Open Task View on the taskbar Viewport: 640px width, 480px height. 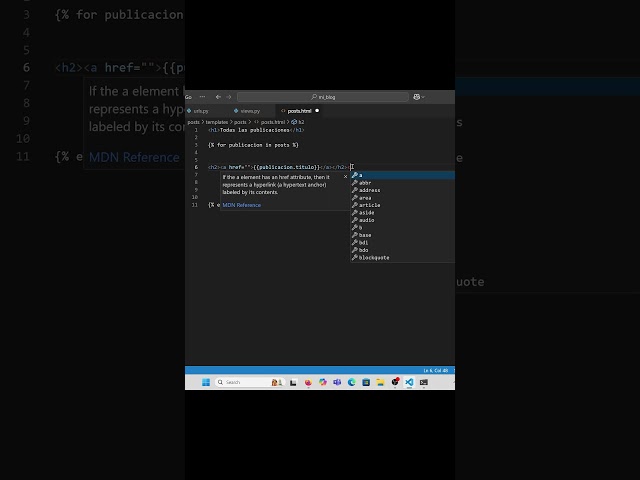[293, 382]
